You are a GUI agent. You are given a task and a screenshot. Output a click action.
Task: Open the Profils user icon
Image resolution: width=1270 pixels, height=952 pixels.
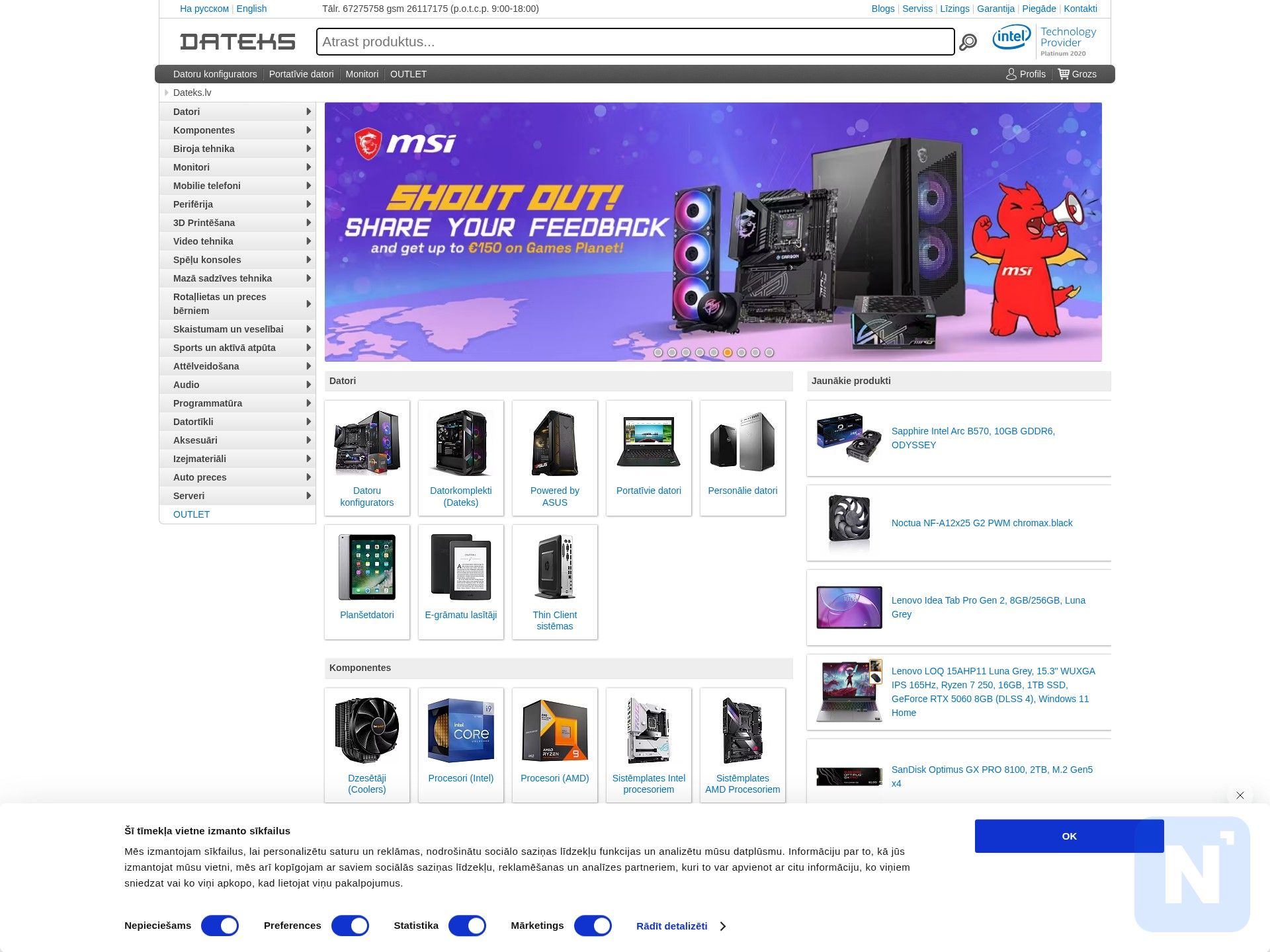1011,74
